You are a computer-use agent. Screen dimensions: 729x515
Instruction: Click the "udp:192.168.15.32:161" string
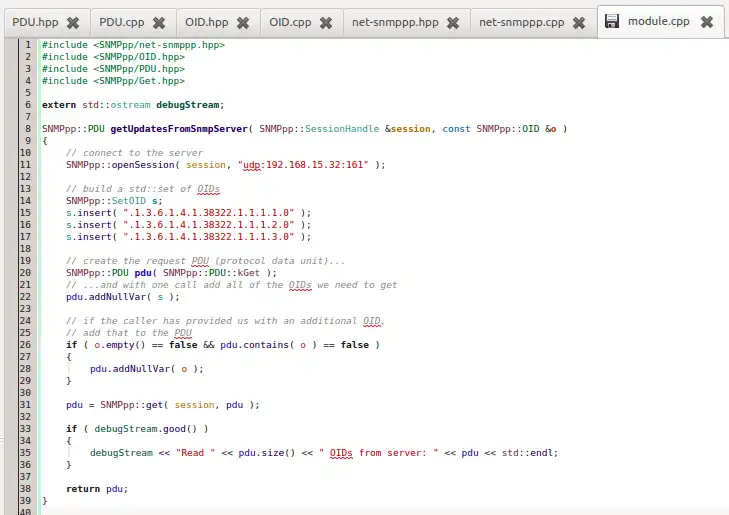point(303,165)
